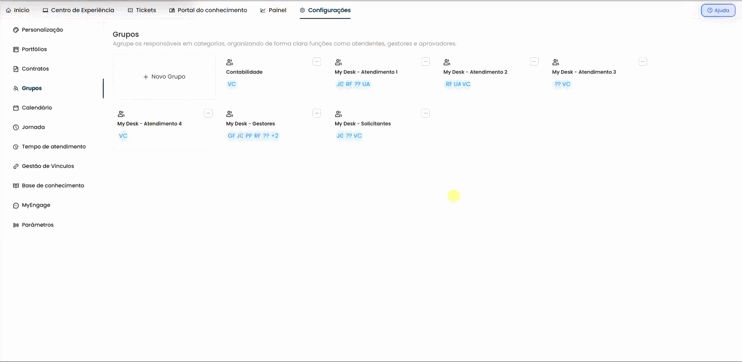The image size is (742, 362).
Task: Open options menu for Atendimento 2 group
Action: tap(534, 62)
